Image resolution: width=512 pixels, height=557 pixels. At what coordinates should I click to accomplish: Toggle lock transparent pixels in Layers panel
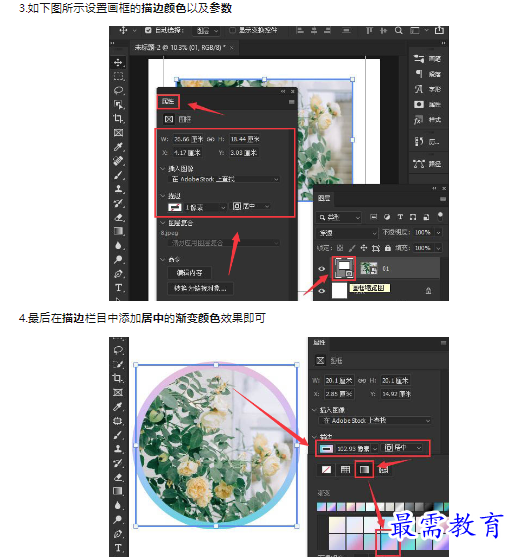[340, 248]
